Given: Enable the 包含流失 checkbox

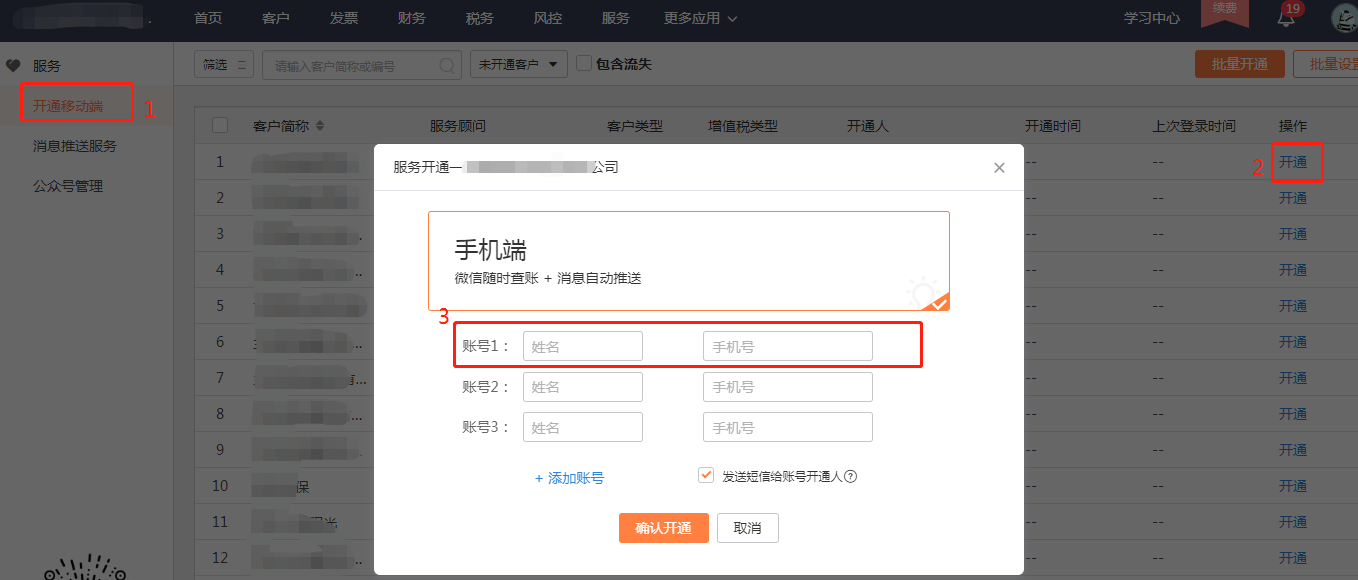Looking at the screenshot, I should pyautogui.click(x=584, y=62).
